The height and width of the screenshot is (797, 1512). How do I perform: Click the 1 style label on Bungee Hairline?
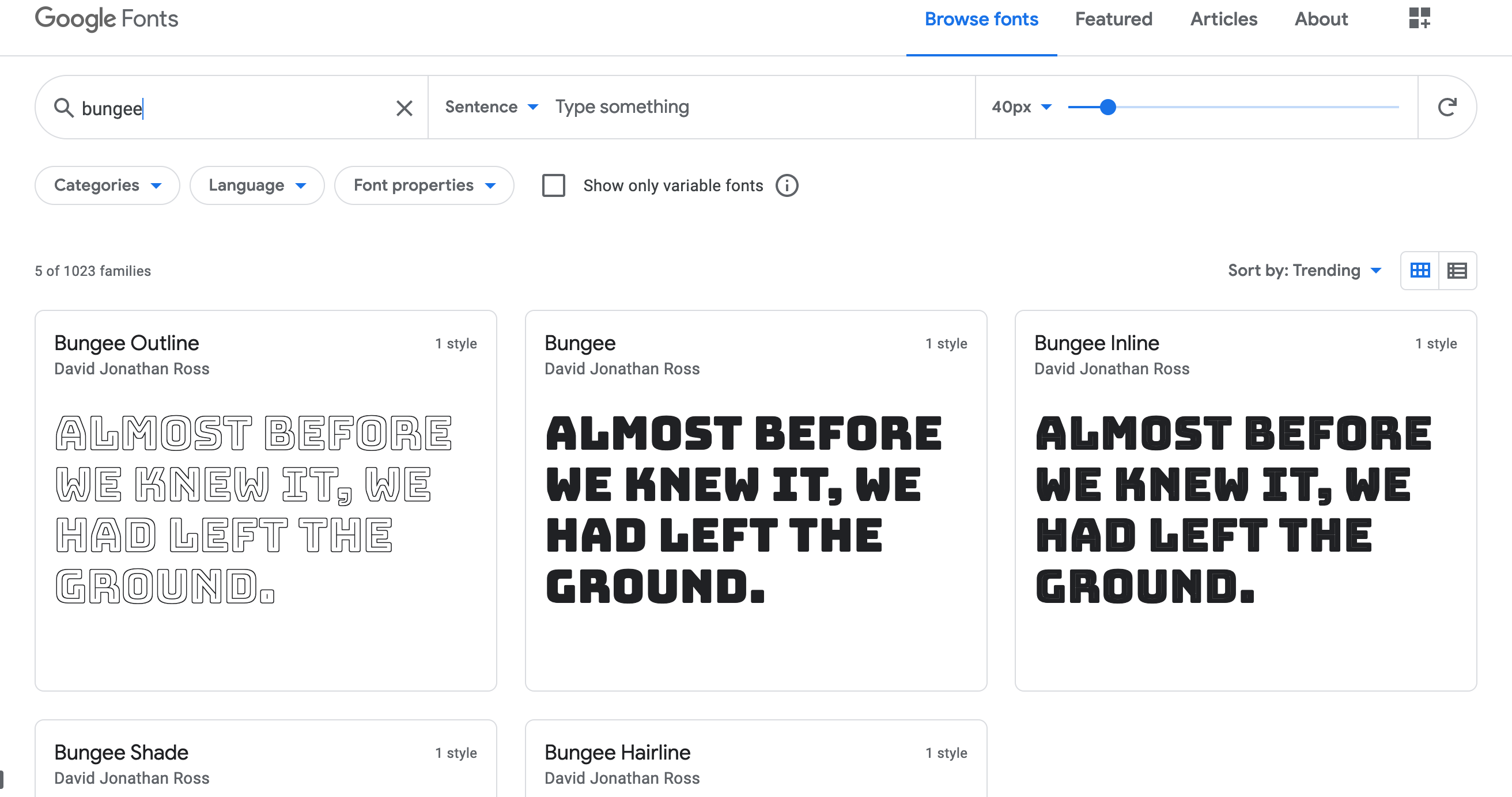946,753
